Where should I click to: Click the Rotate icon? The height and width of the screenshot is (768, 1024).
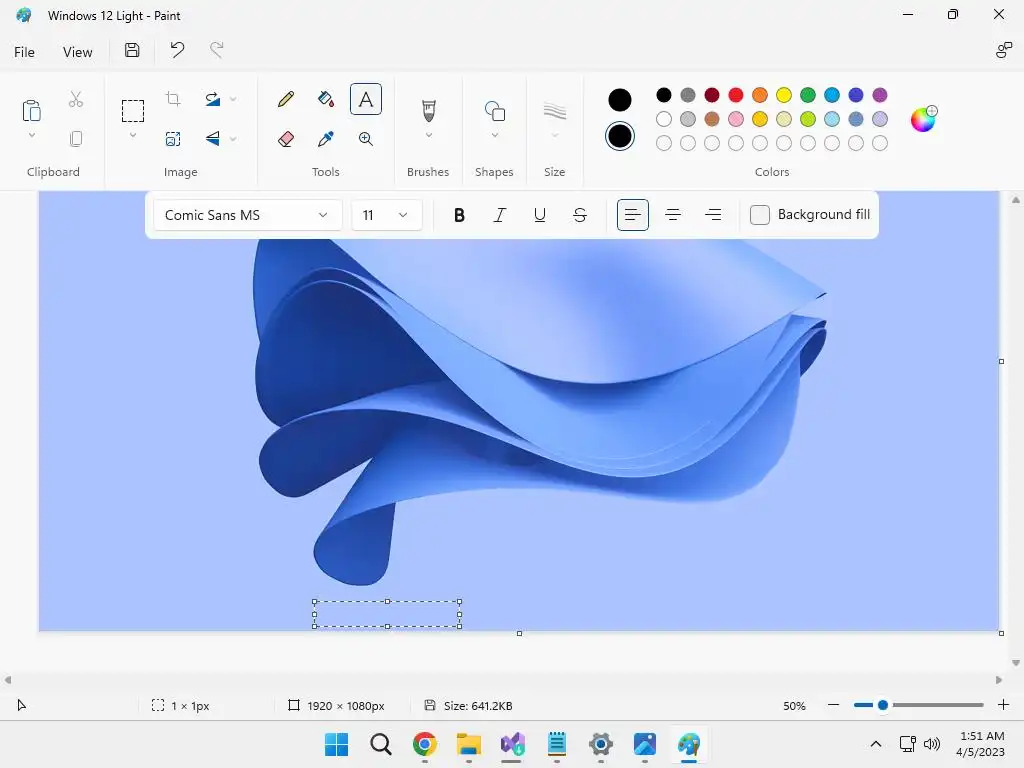coord(213,99)
